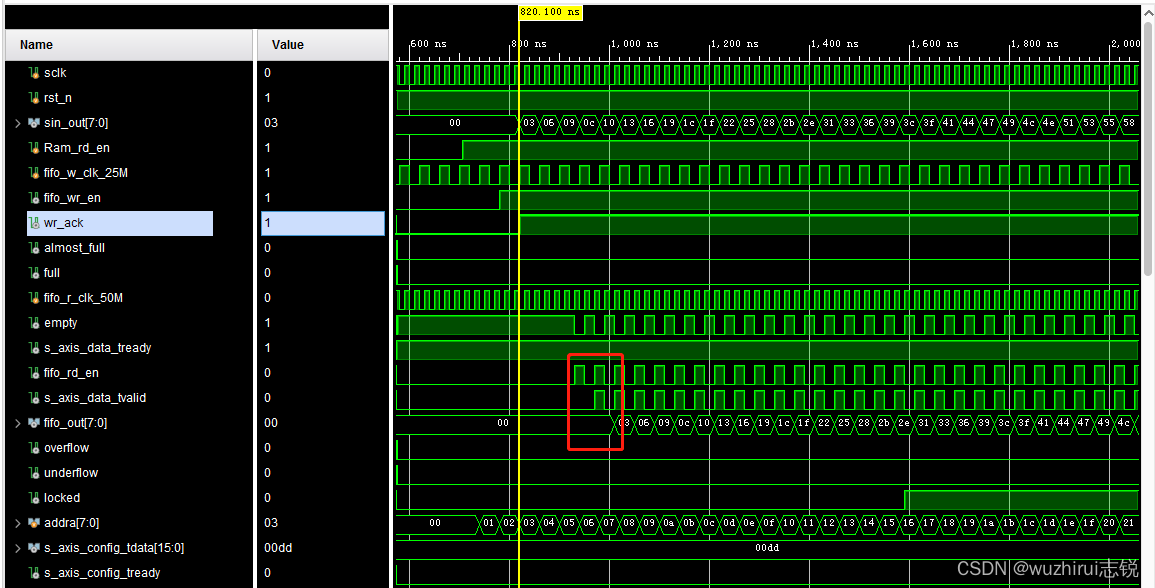The height and width of the screenshot is (588, 1155).
Task: Click the Ram_rd_en signal icon
Action: pos(34,148)
